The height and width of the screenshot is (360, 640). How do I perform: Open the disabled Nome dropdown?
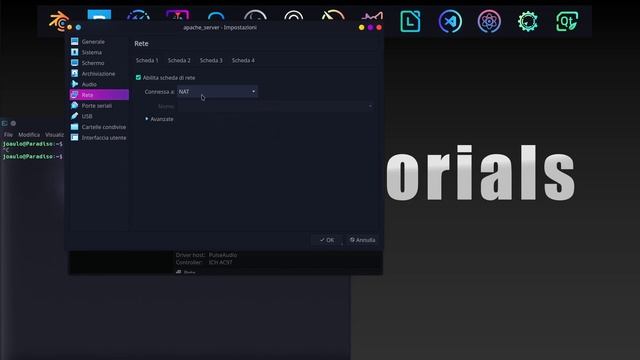tap(276, 106)
